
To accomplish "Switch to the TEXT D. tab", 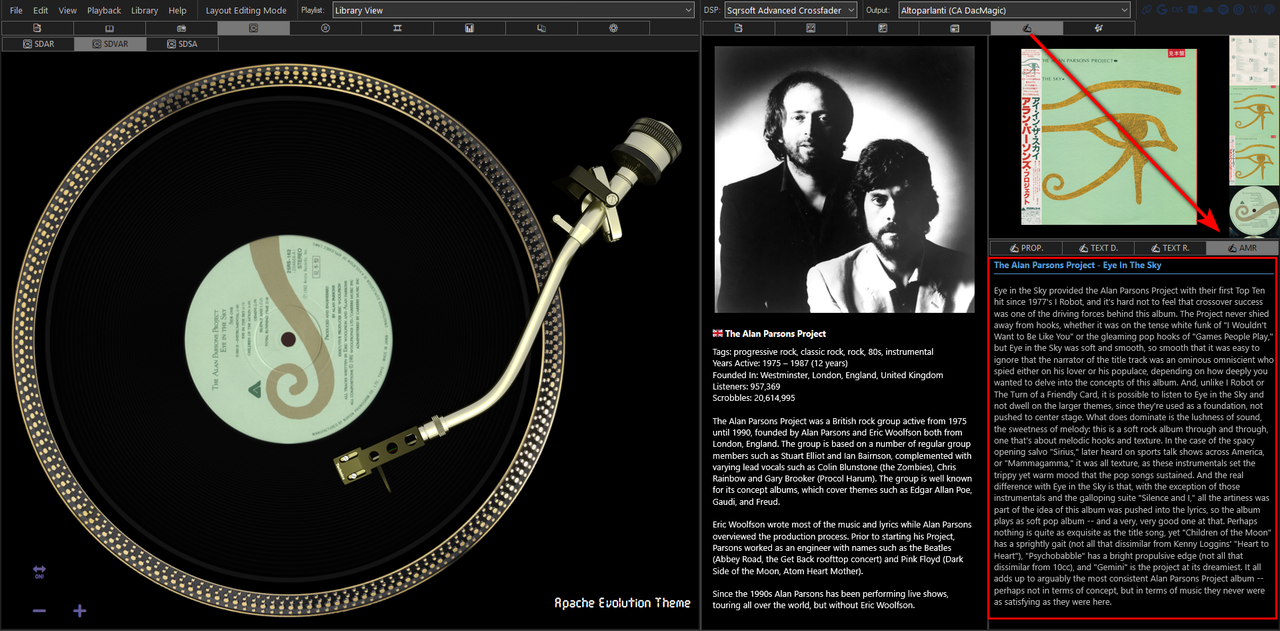I will click(x=1098, y=248).
